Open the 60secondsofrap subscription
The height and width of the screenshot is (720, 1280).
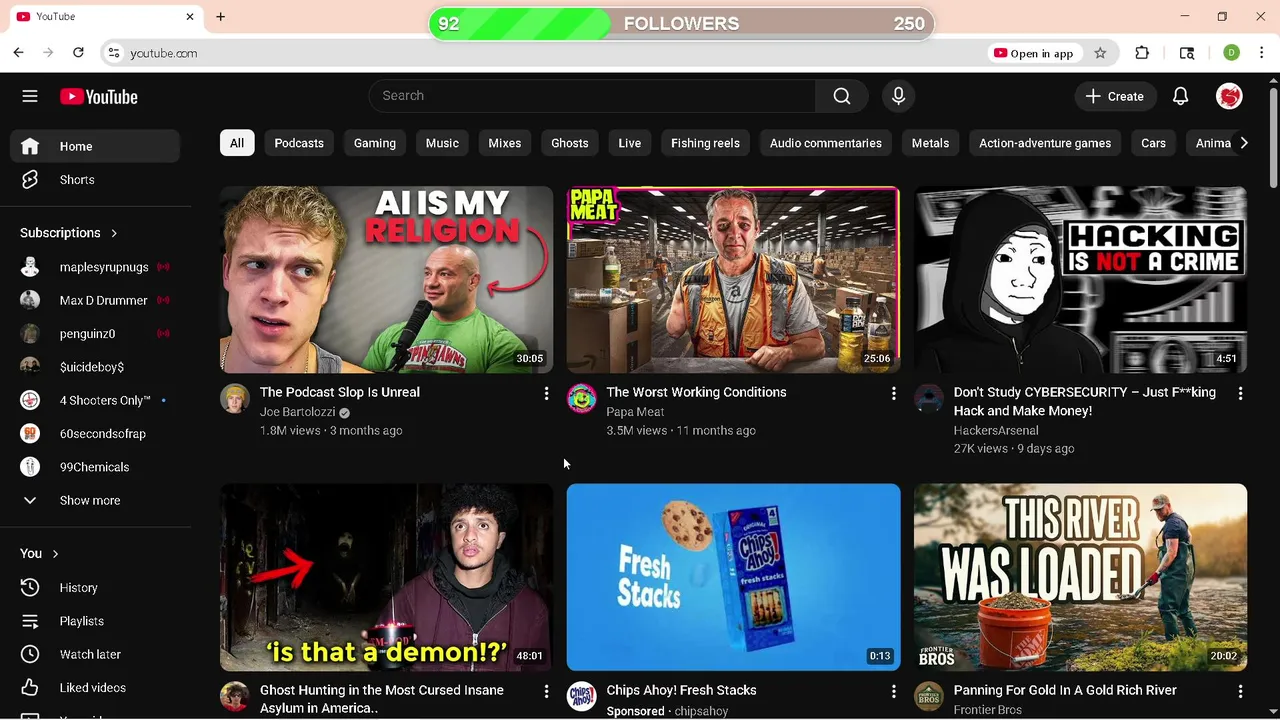tap(95, 434)
